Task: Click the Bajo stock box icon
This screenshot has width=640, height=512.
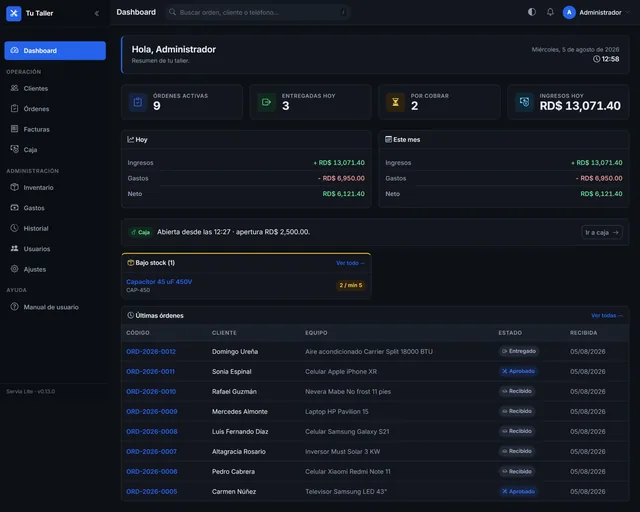Action: 131,263
